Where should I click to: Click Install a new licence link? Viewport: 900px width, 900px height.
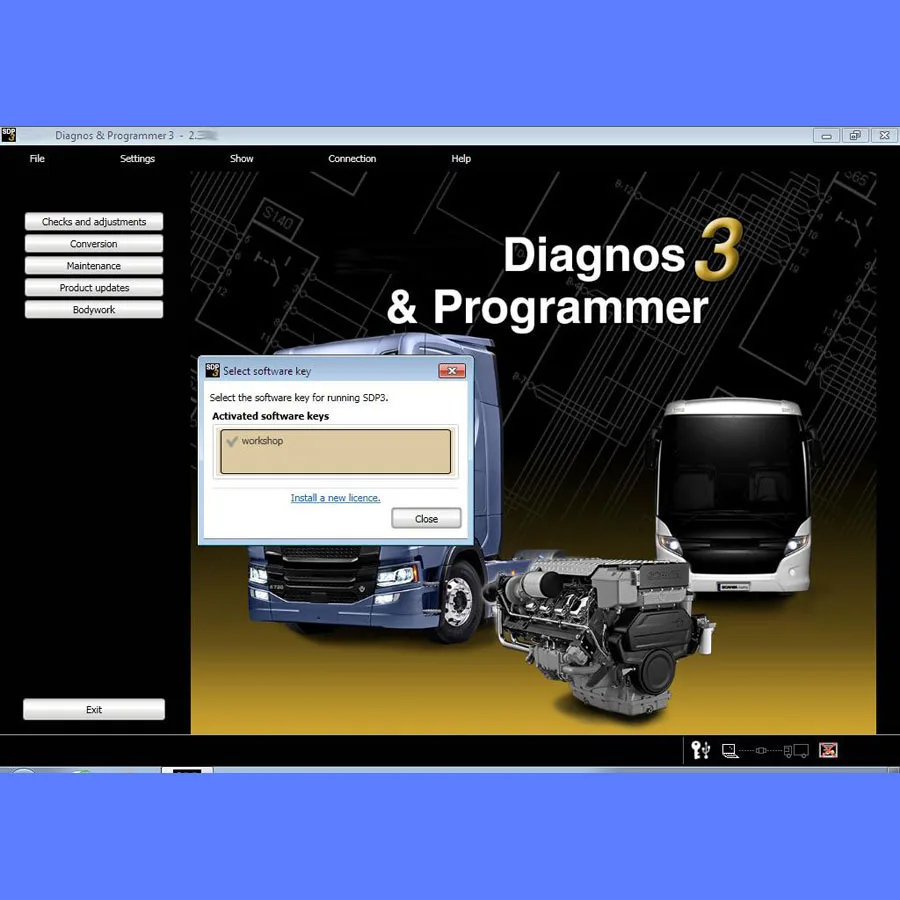(335, 498)
